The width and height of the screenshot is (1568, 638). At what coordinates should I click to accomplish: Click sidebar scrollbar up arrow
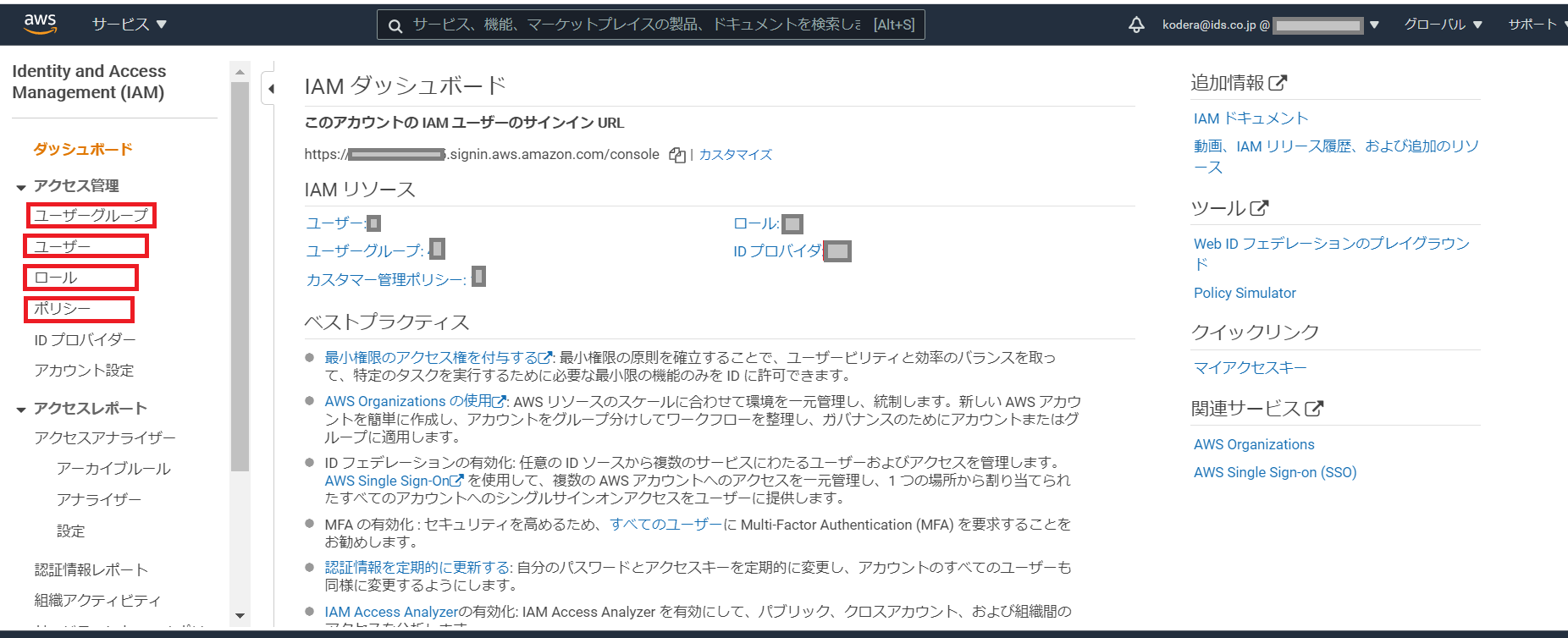(x=240, y=72)
